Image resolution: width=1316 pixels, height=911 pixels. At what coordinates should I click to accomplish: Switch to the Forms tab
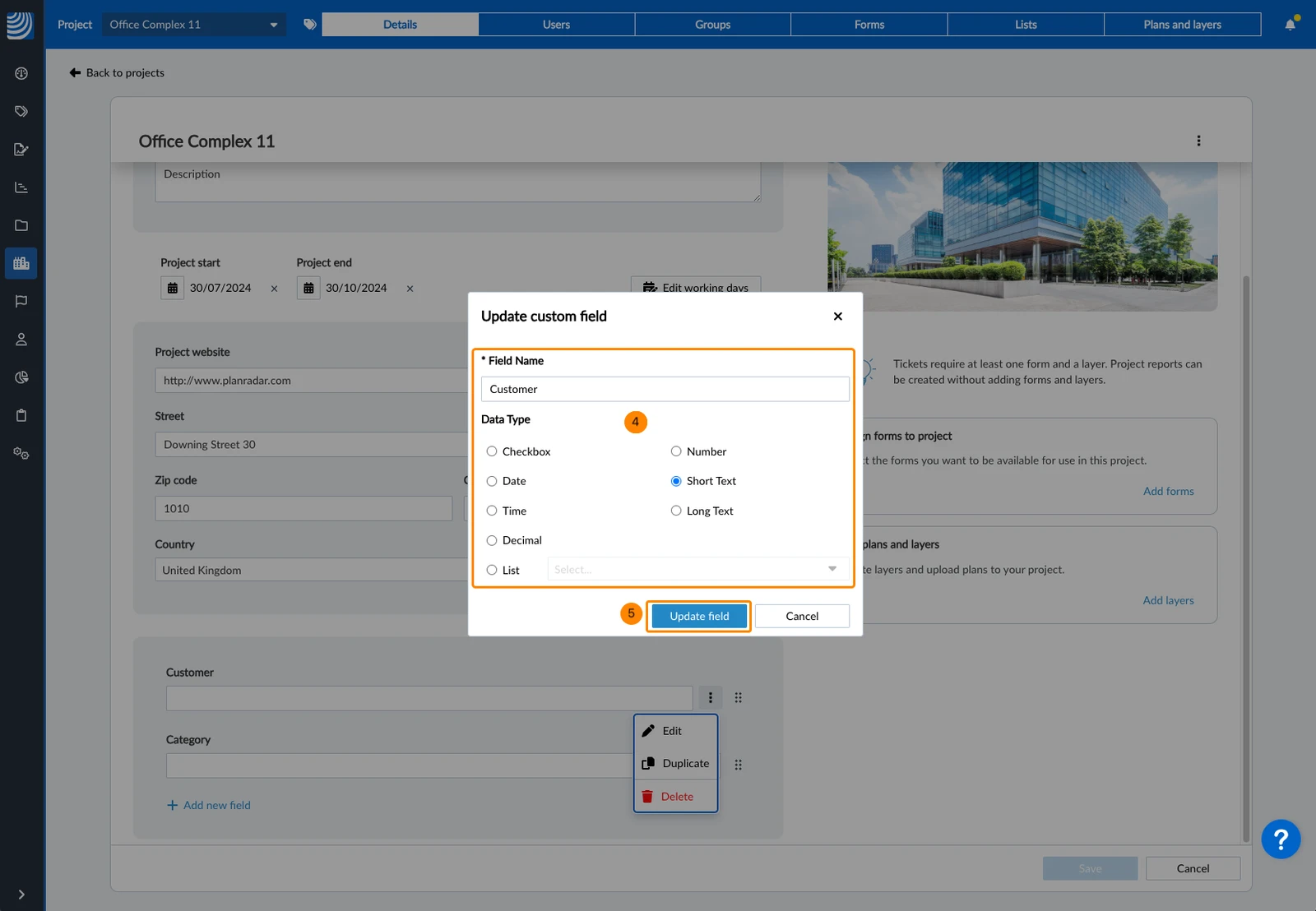click(x=869, y=25)
